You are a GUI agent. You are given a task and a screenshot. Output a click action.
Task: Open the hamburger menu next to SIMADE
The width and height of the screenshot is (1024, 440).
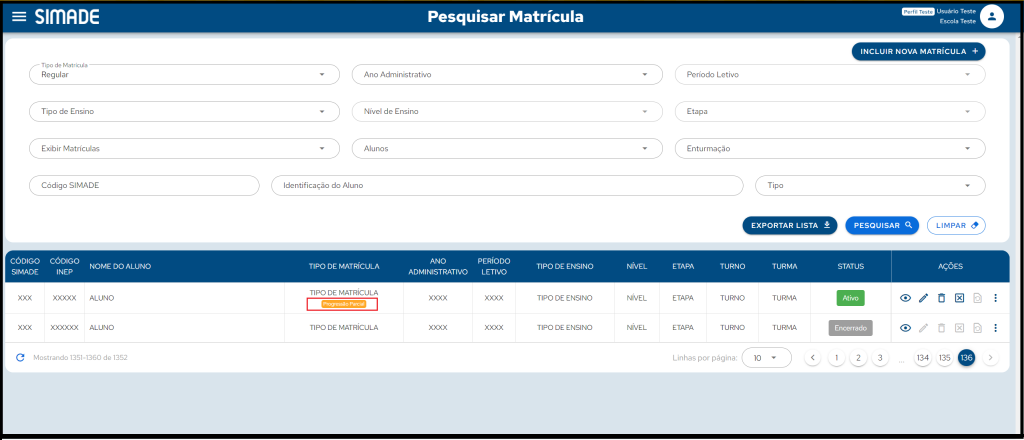[x=19, y=17]
